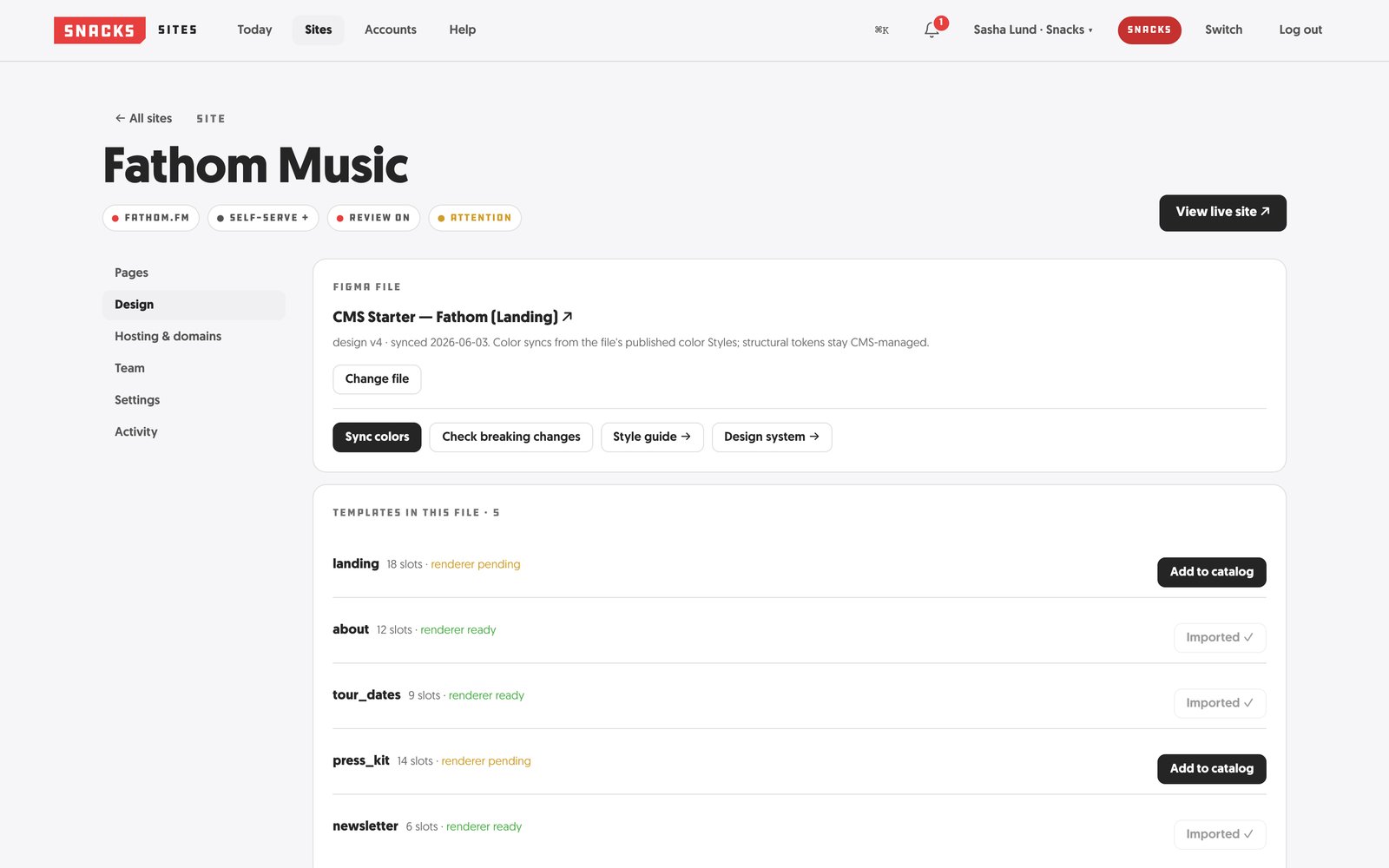Image resolution: width=1389 pixels, height=868 pixels.
Task: Open Figma file external-link arrow icon
Action: pos(568,317)
